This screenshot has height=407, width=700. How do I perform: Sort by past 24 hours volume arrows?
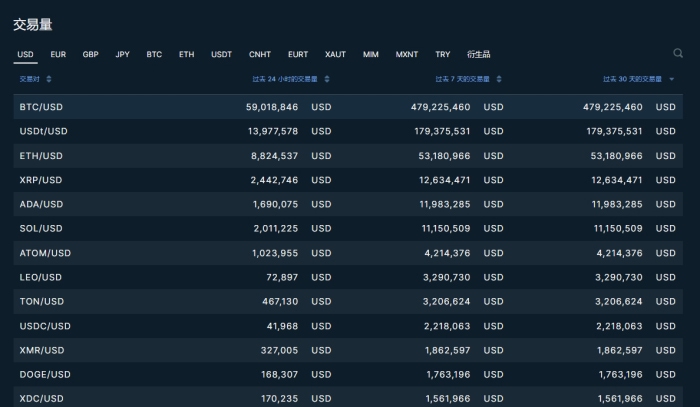[327, 79]
